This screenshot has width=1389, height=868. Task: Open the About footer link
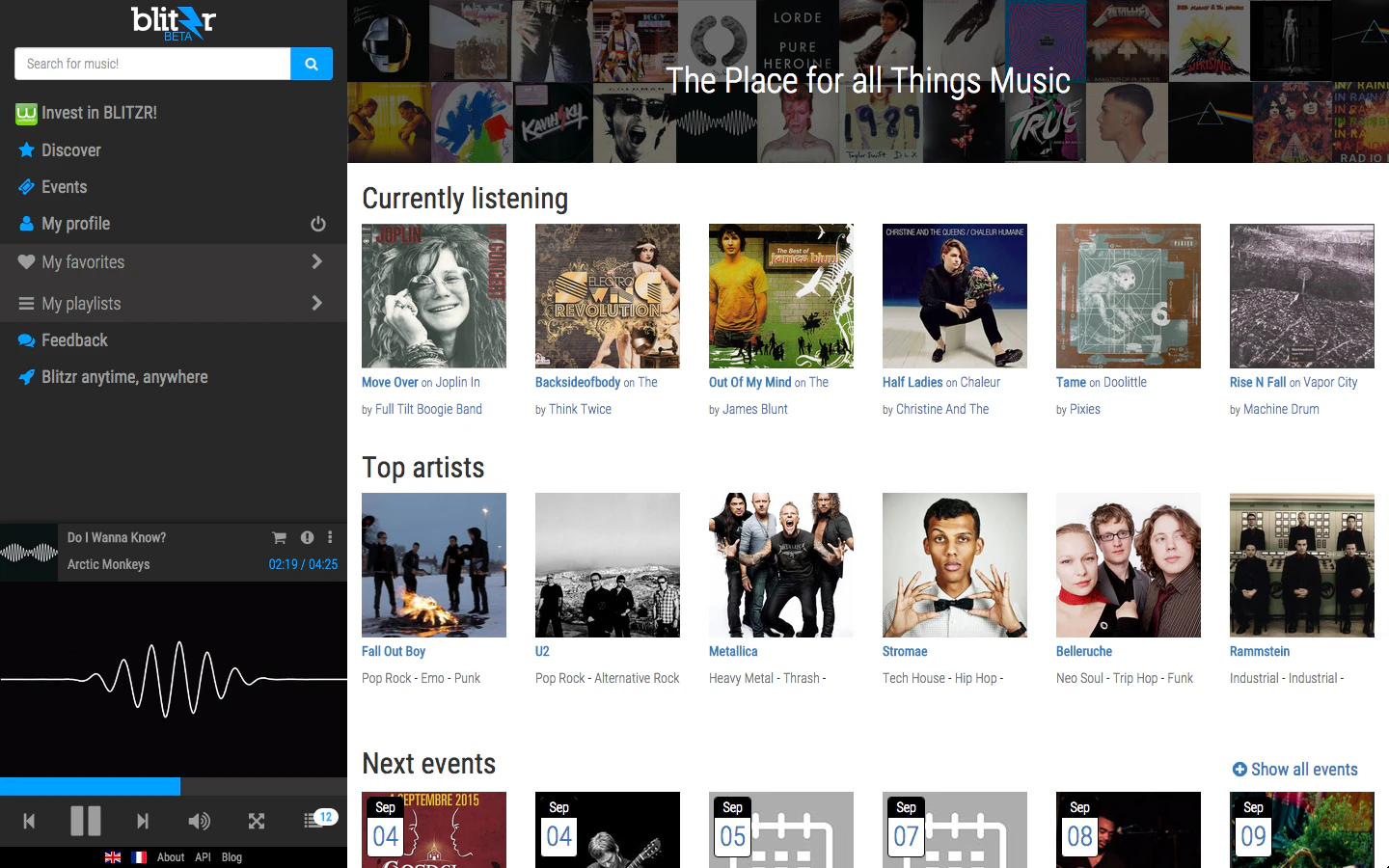point(171,857)
